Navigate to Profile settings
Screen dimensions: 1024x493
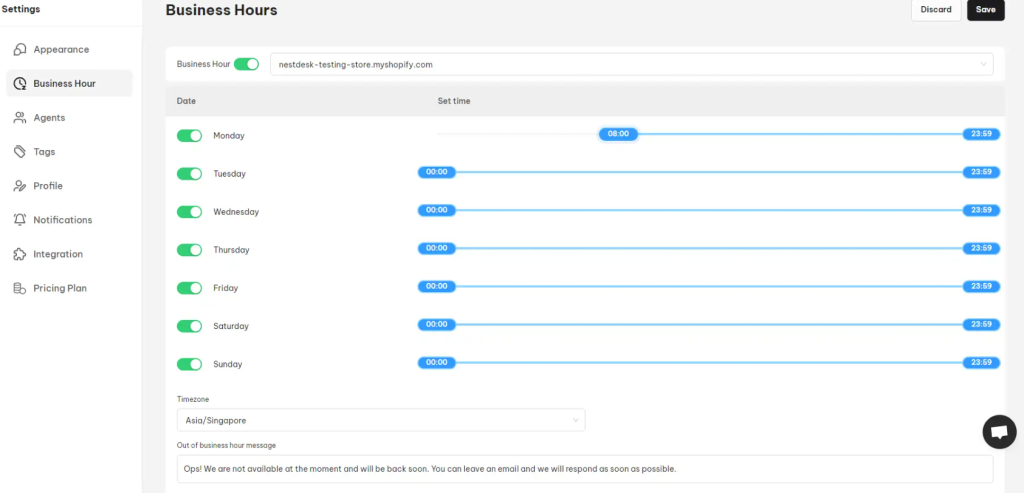click(69, 186)
